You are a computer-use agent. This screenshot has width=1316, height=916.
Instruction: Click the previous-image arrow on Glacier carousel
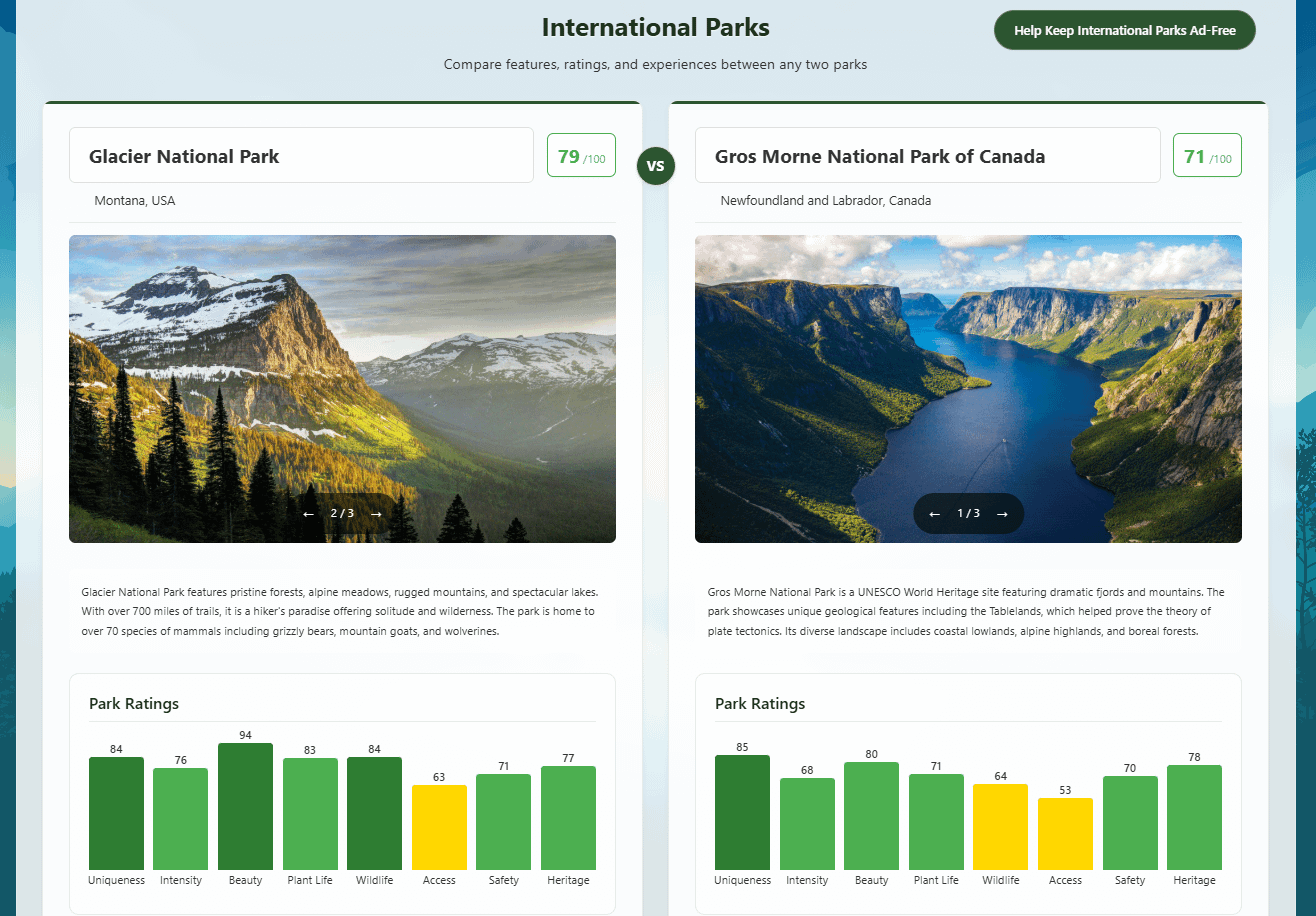pos(309,513)
